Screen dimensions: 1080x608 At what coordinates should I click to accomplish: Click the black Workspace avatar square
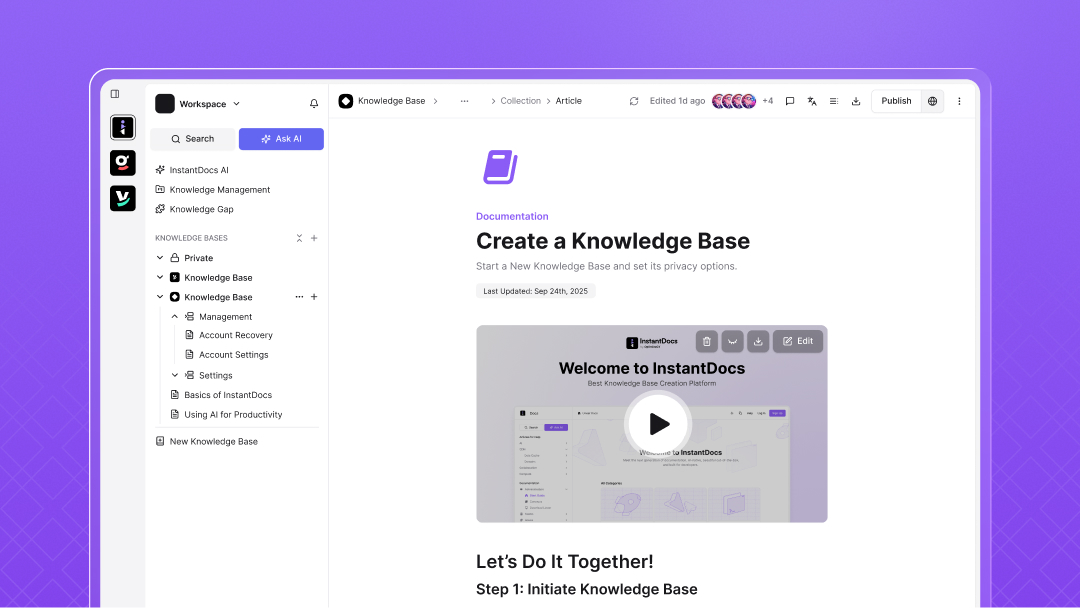point(165,103)
